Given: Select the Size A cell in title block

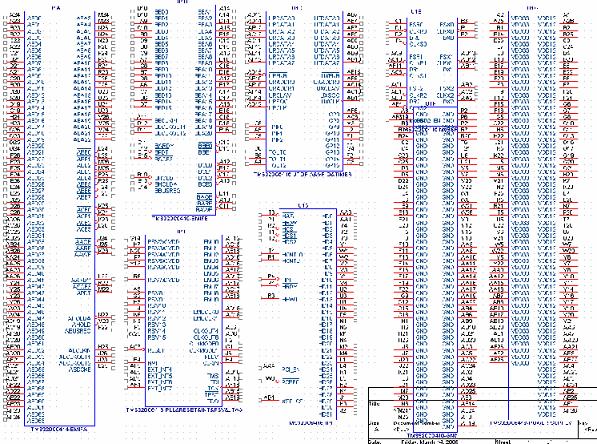Looking at the screenshot, I should pyautogui.click(x=375, y=426).
